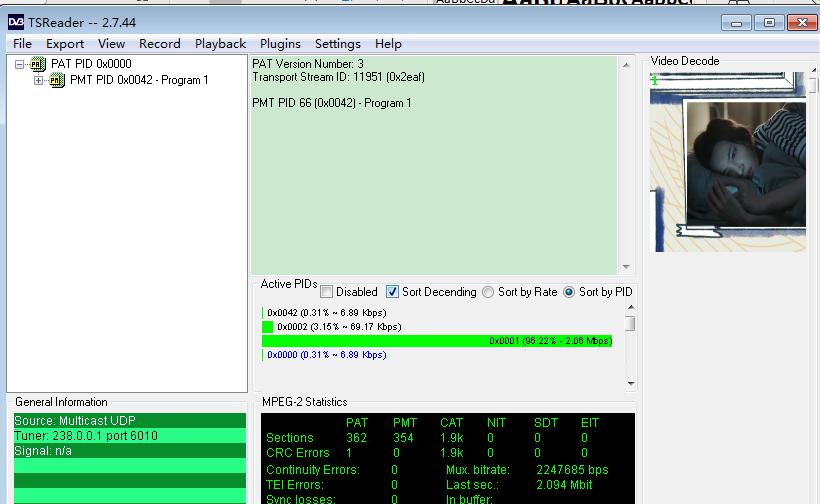Select the Sort by PID option
Image resolution: width=820 pixels, height=504 pixels.
pyautogui.click(x=569, y=292)
